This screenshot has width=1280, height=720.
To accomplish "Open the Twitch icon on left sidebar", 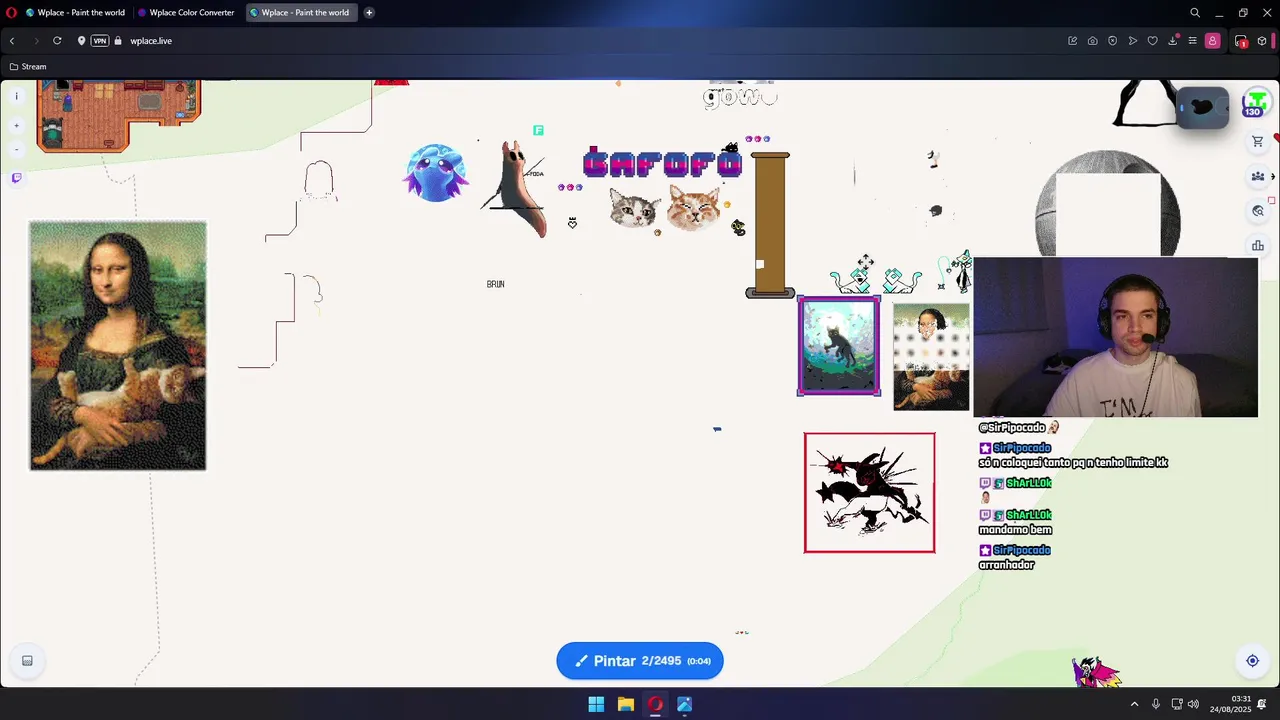I will 16,178.
